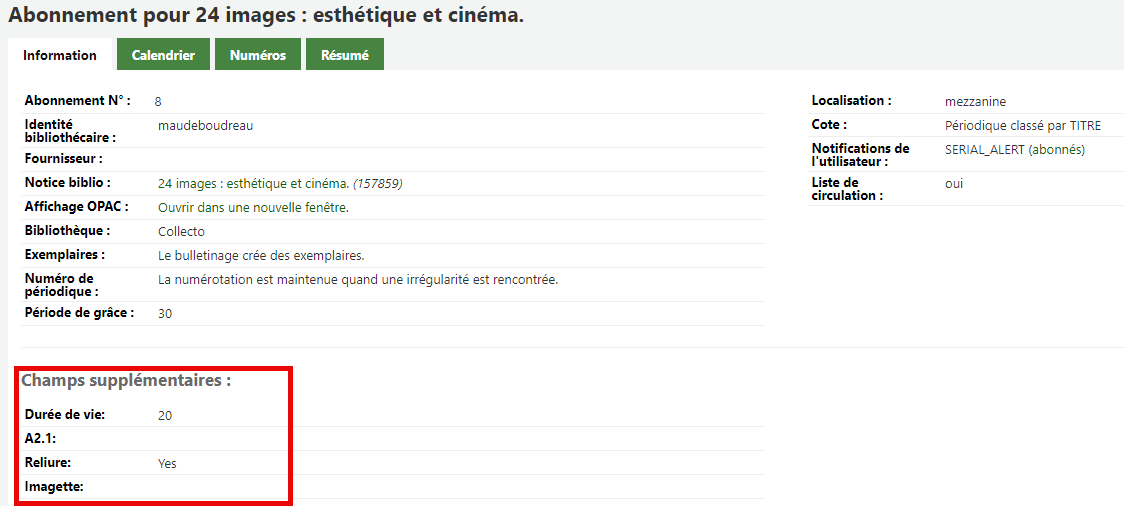Click the 'Yes' value beside Reliure
Image resolution: width=1124 pixels, height=506 pixels.
point(167,464)
